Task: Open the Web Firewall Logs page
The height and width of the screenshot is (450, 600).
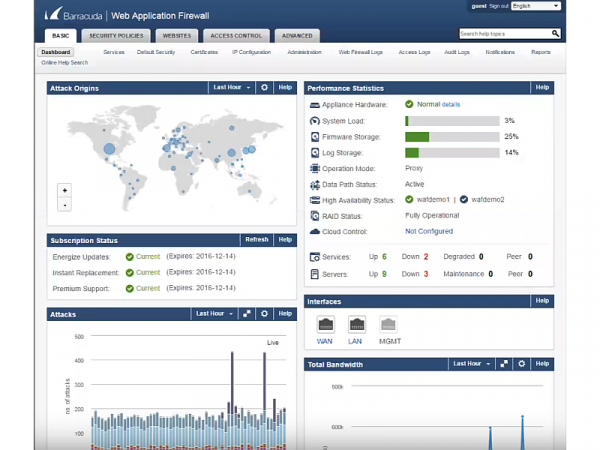Action: point(360,52)
